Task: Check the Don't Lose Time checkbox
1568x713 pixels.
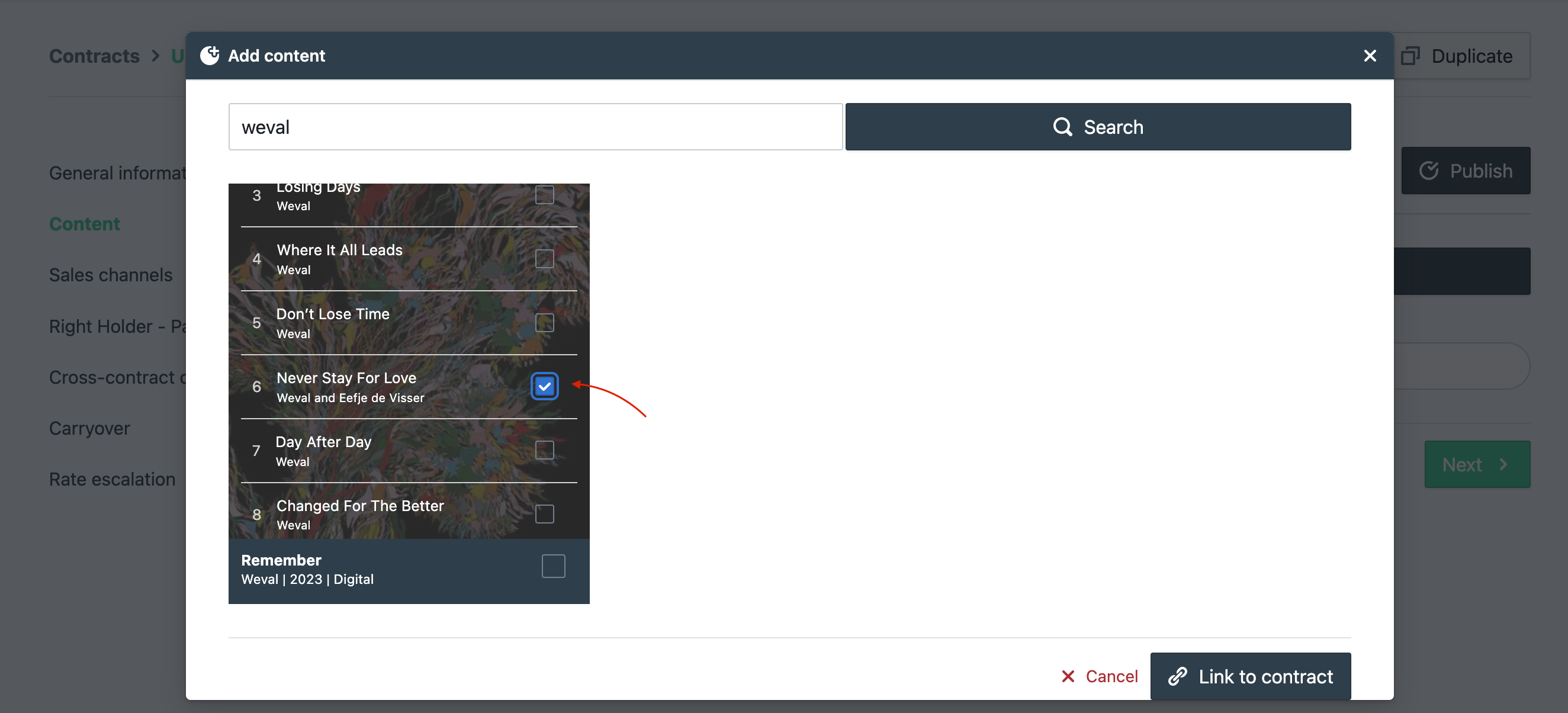Action: point(544,323)
